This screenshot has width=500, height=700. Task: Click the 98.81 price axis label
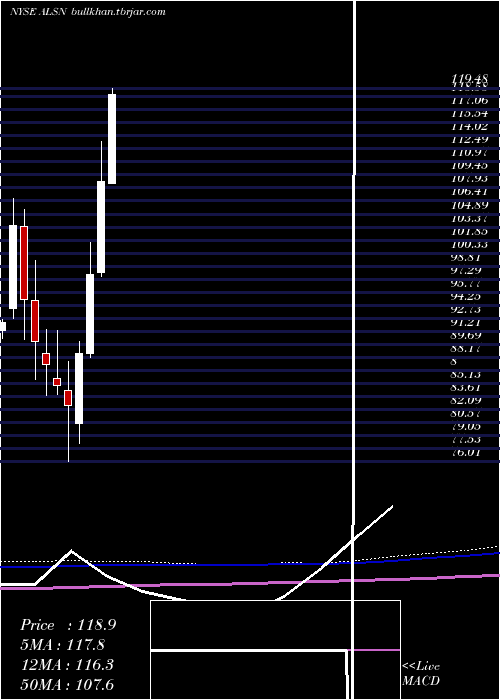[x=467, y=258]
